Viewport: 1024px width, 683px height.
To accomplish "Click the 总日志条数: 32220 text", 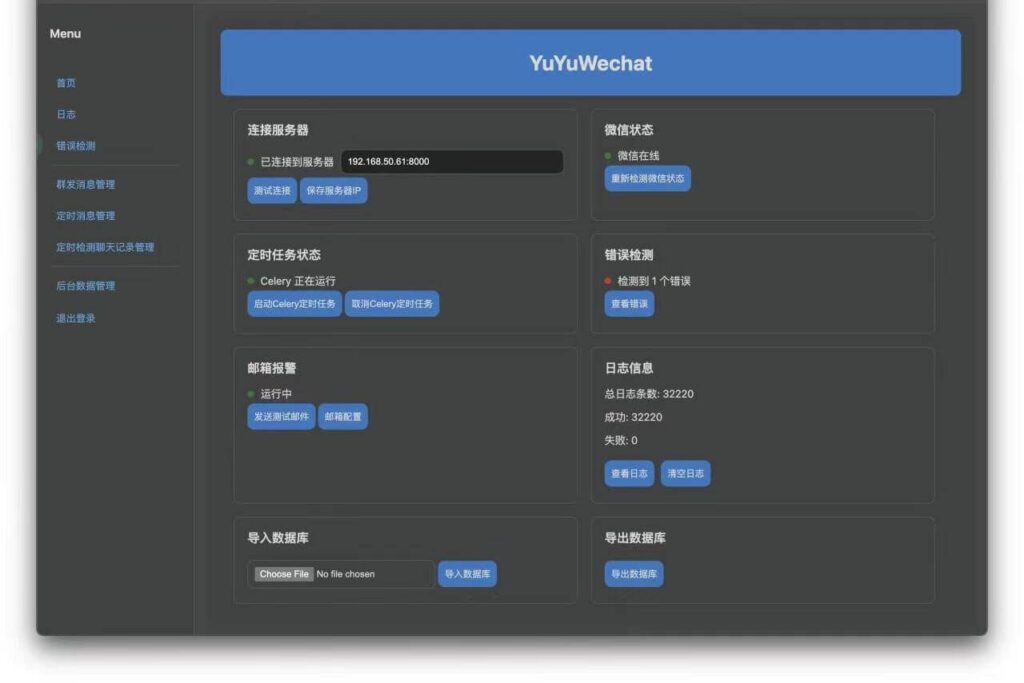I will pos(649,394).
